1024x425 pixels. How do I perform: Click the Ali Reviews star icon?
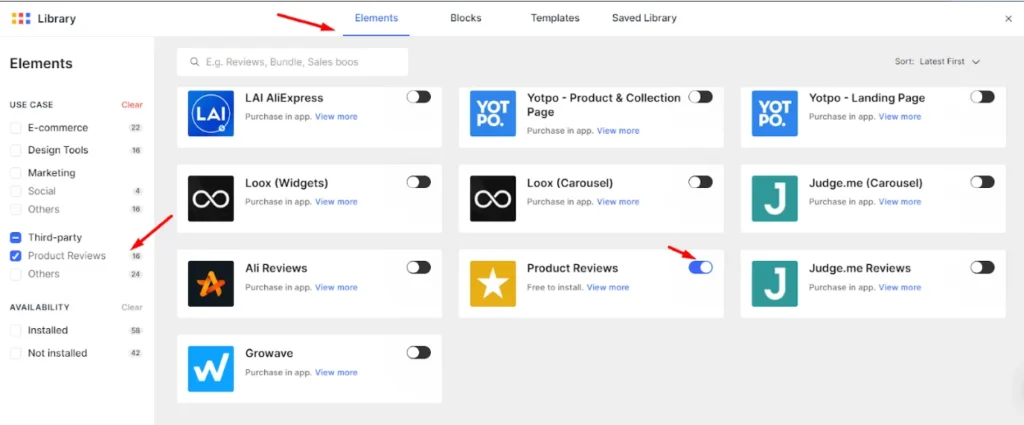[210, 283]
